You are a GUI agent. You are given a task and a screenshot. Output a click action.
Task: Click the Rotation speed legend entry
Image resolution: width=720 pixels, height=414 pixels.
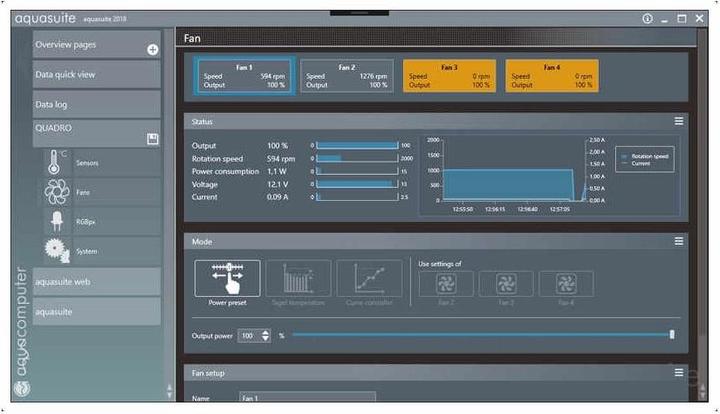(645, 156)
